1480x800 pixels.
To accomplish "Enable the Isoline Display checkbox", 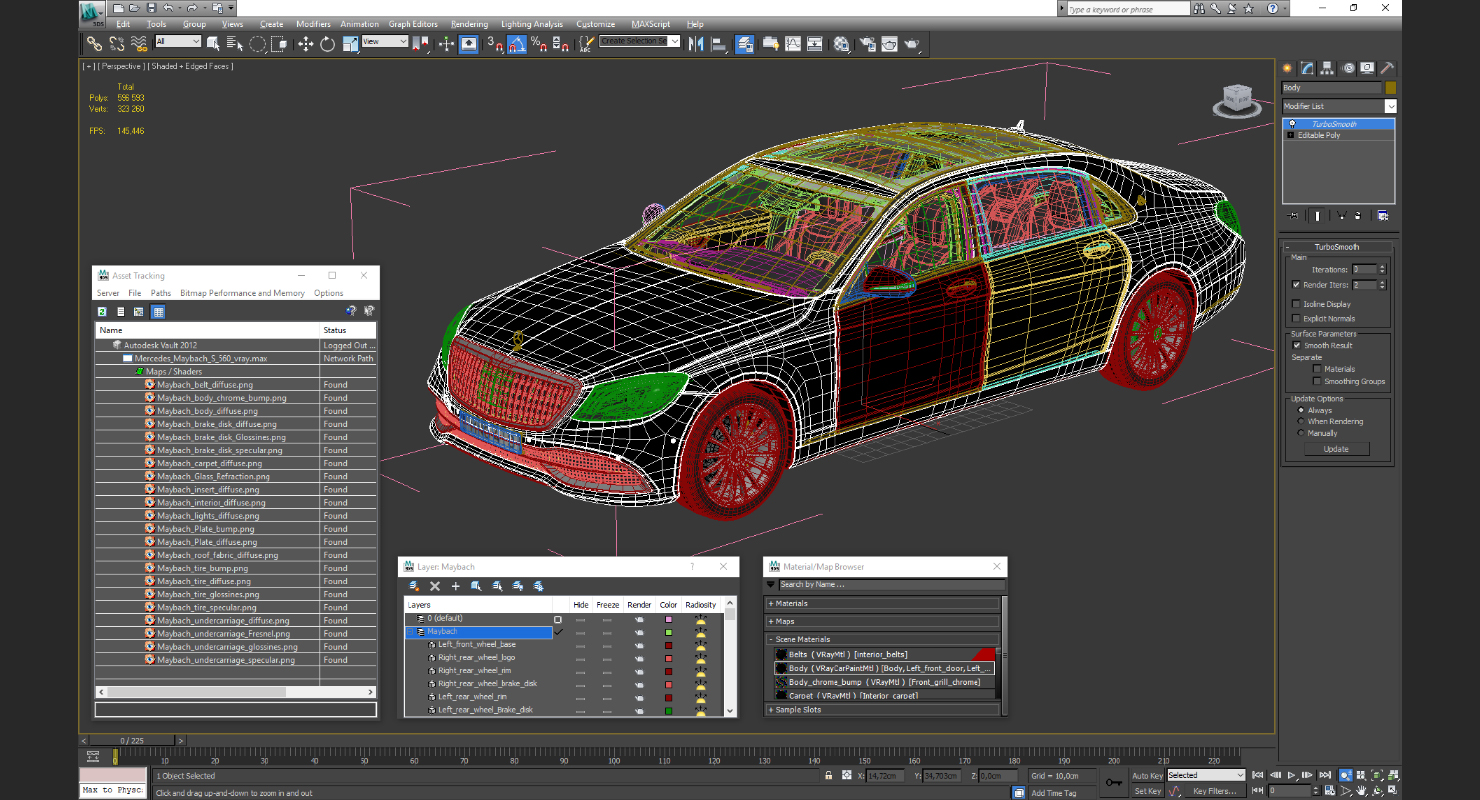I will [x=1297, y=304].
